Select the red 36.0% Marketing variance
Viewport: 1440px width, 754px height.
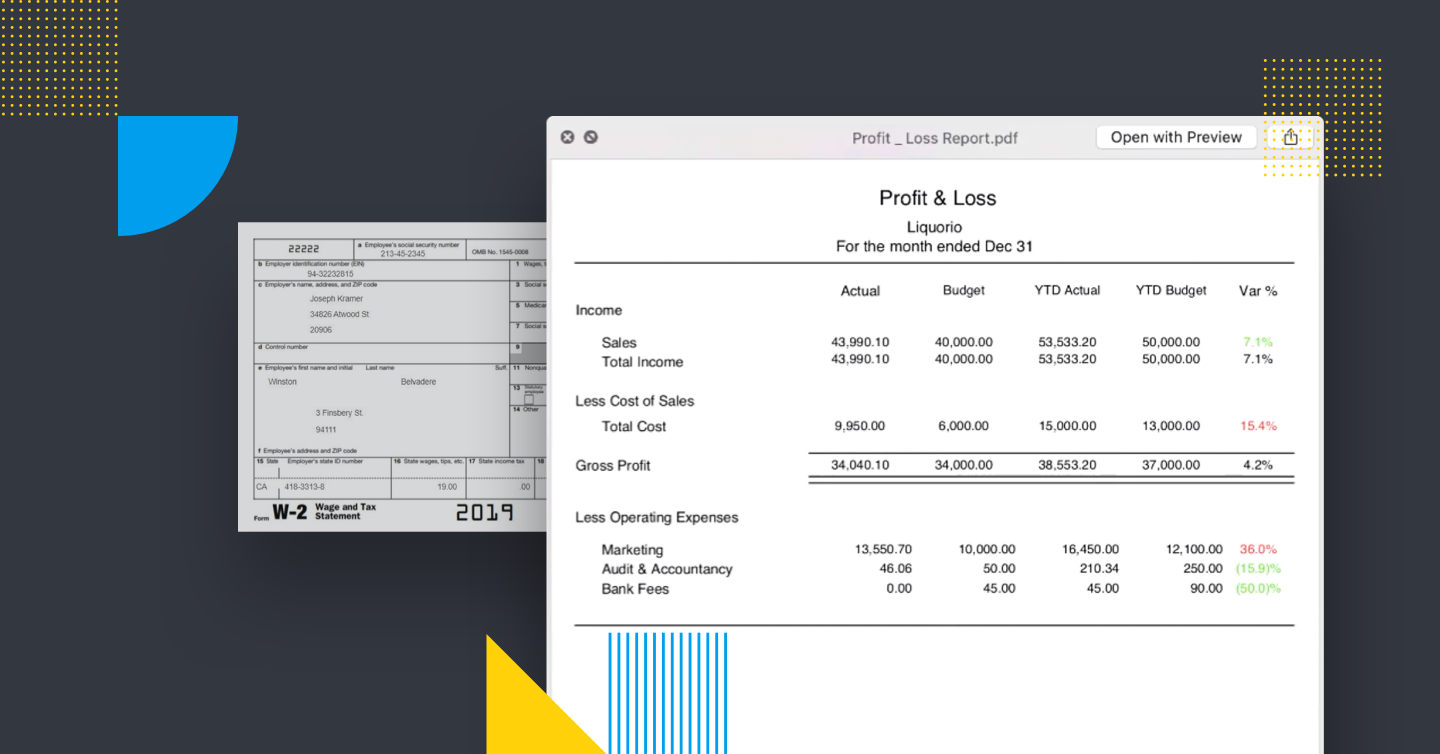click(x=1260, y=549)
